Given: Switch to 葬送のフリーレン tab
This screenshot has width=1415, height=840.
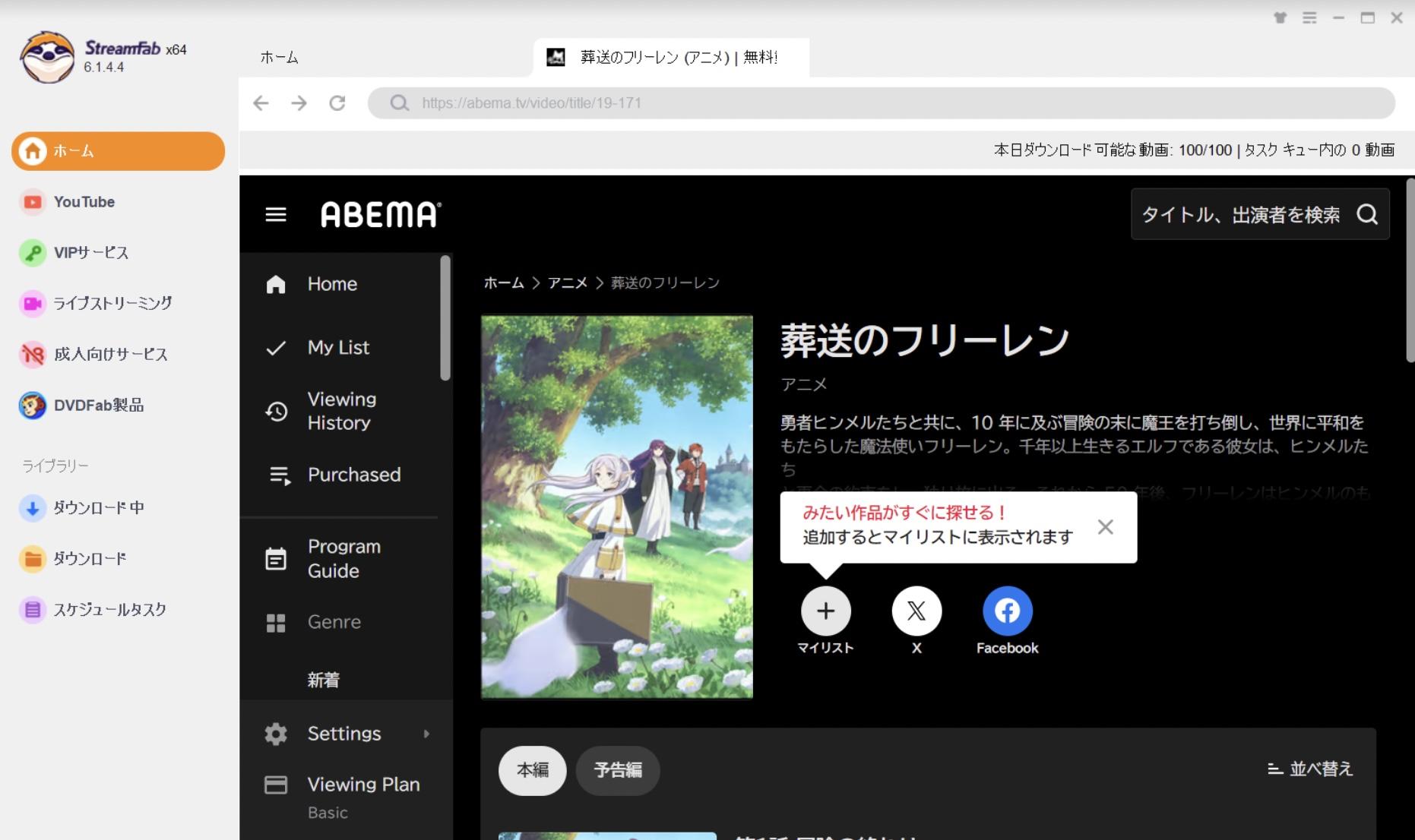Looking at the screenshot, I should point(671,58).
